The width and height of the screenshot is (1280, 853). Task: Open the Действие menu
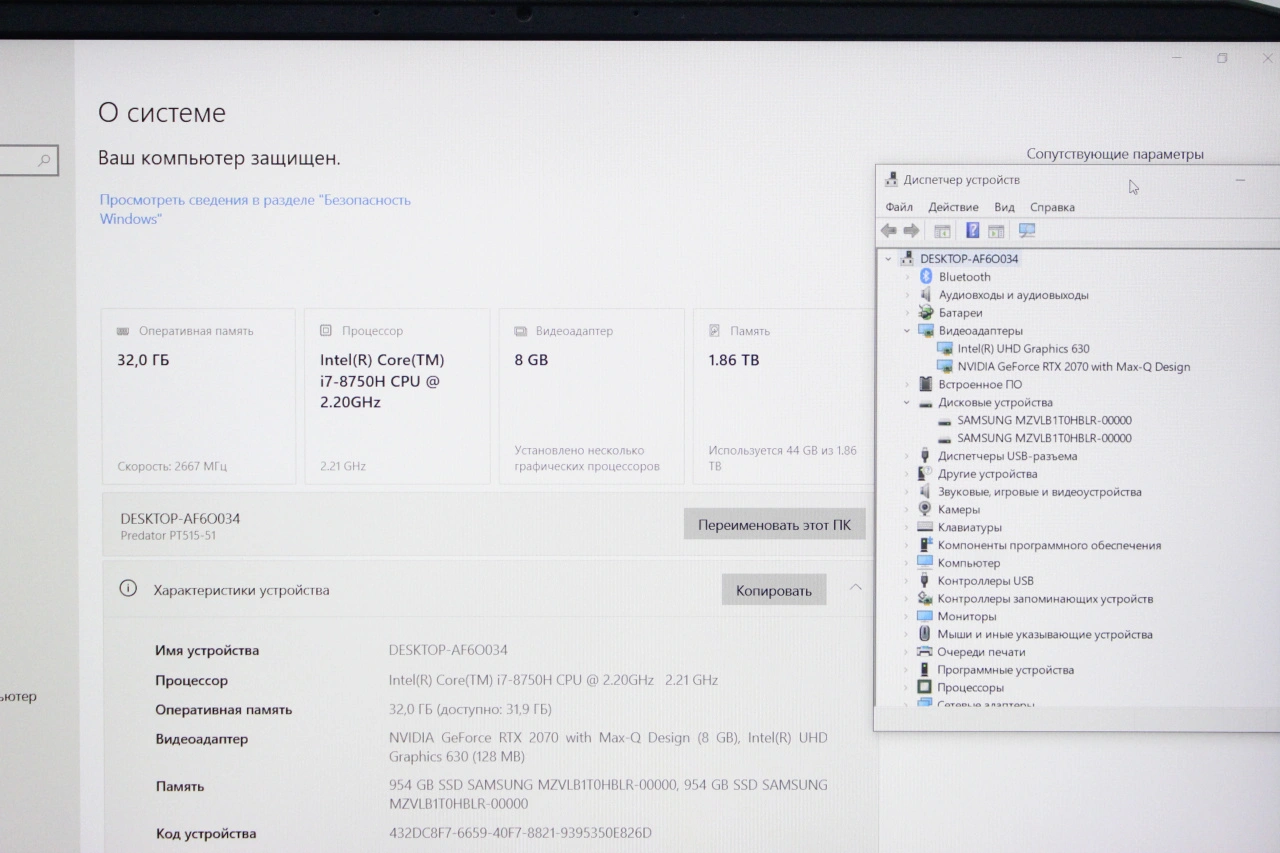tap(953, 207)
